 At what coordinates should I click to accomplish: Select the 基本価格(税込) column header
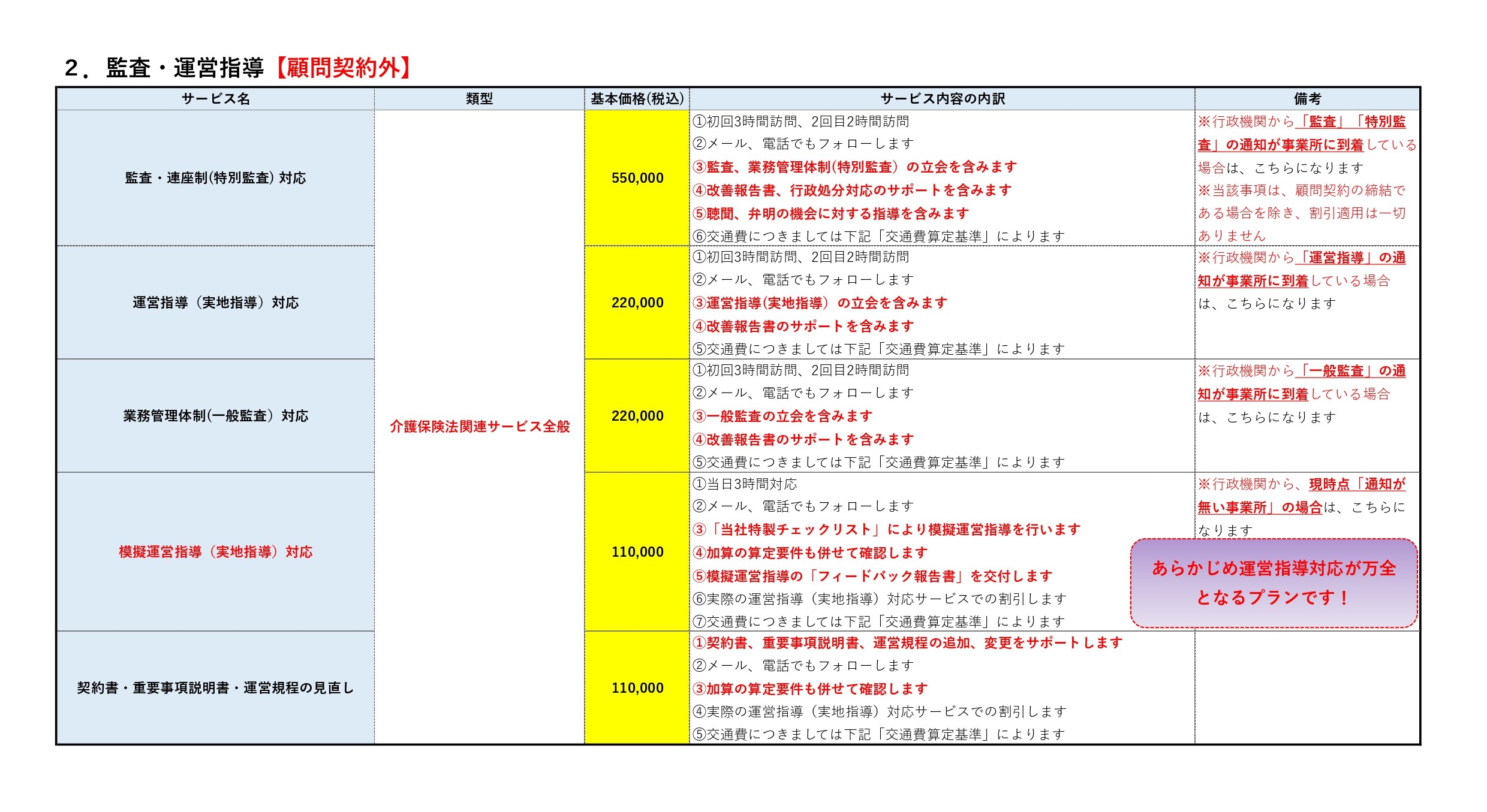point(637,99)
